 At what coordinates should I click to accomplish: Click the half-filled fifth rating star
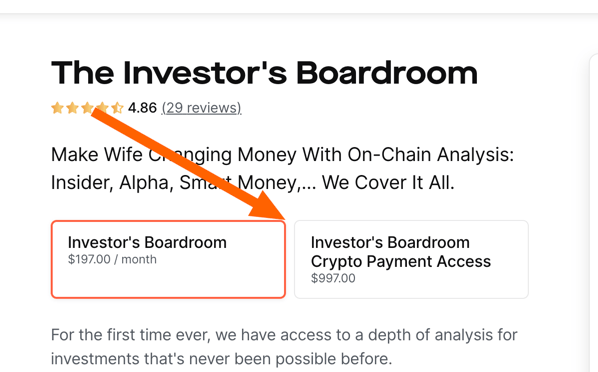[117, 108]
